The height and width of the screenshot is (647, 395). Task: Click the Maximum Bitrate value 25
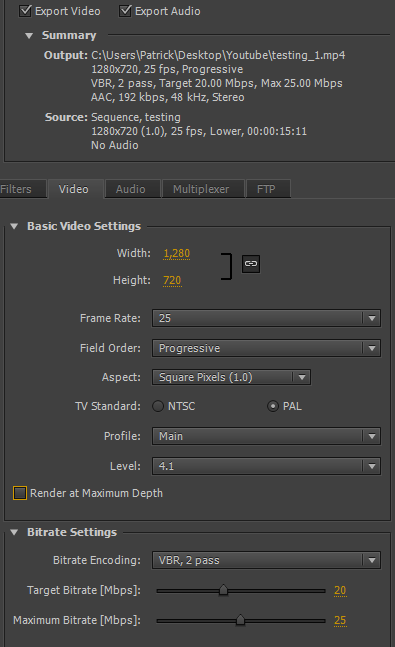pos(340,620)
